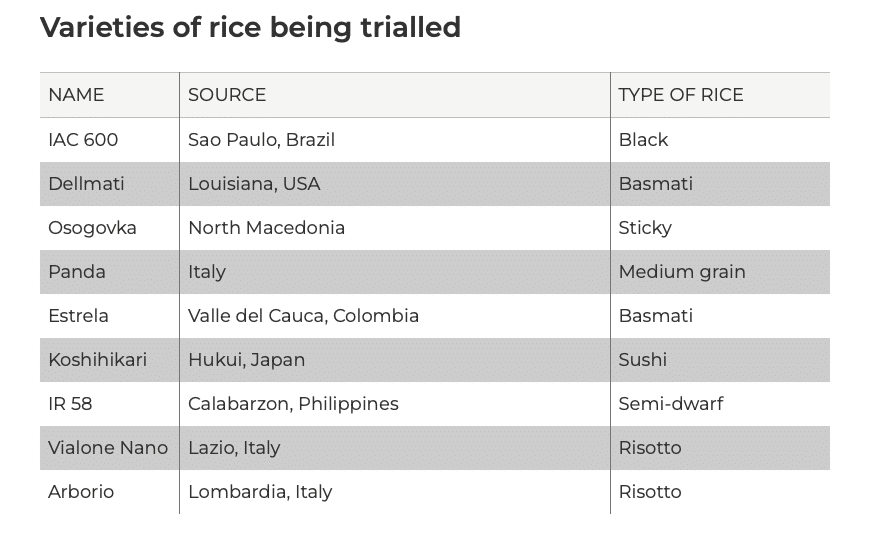Select the Vialone Nano cell
886x552 pixels.
pyautogui.click(x=108, y=448)
